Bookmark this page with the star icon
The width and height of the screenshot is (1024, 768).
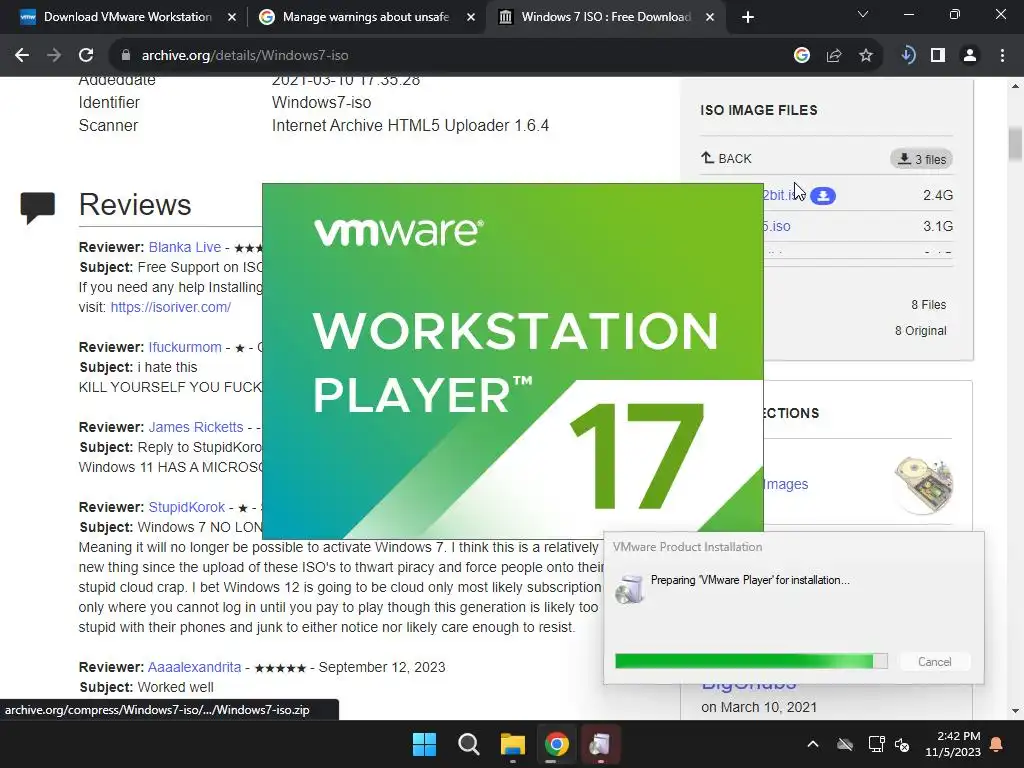tap(865, 56)
